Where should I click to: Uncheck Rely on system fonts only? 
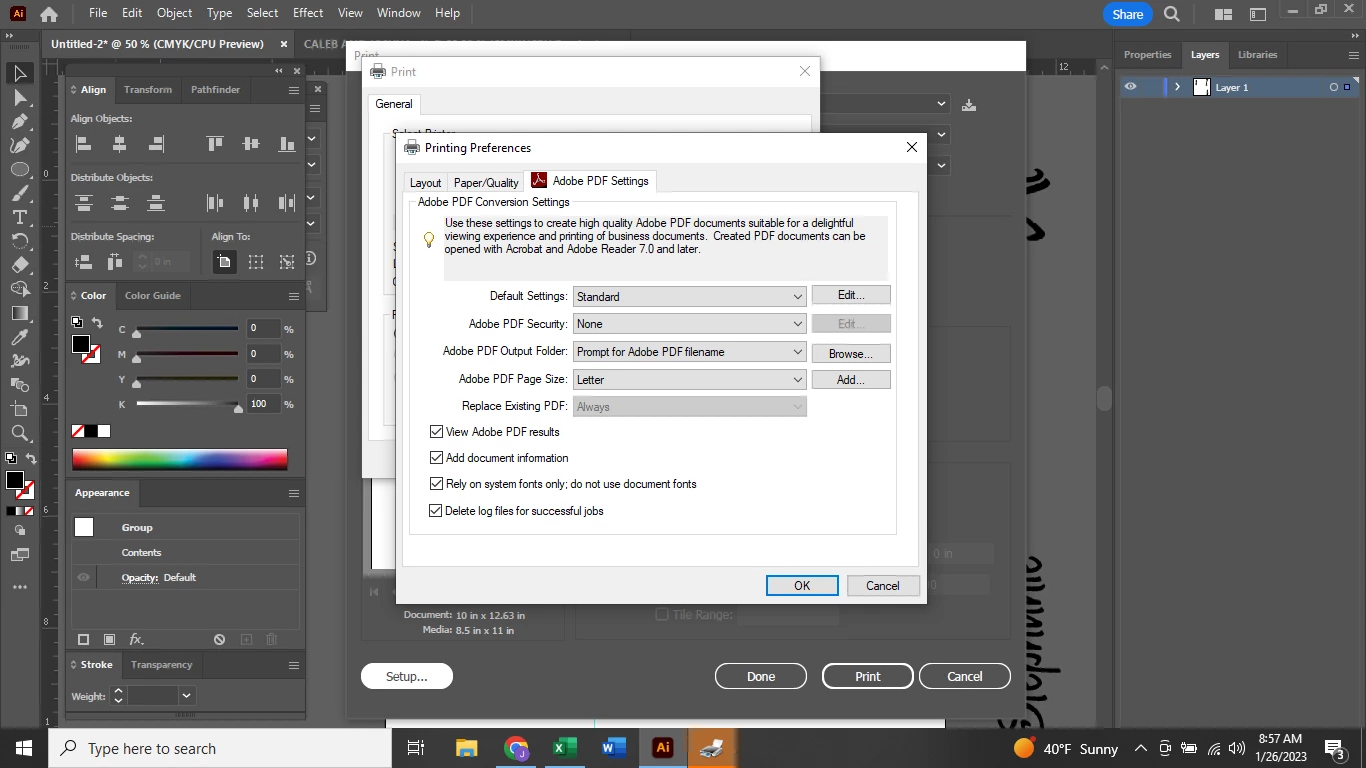point(436,484)
